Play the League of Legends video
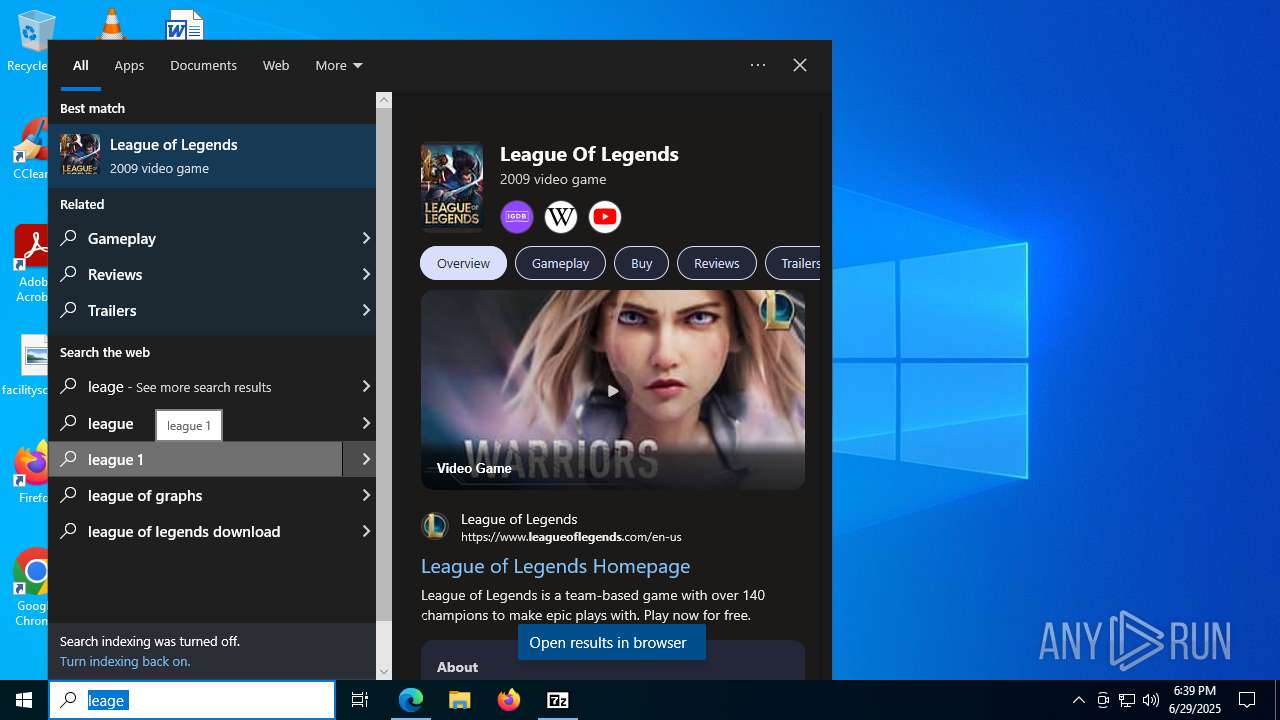 [x=613, y=390]
